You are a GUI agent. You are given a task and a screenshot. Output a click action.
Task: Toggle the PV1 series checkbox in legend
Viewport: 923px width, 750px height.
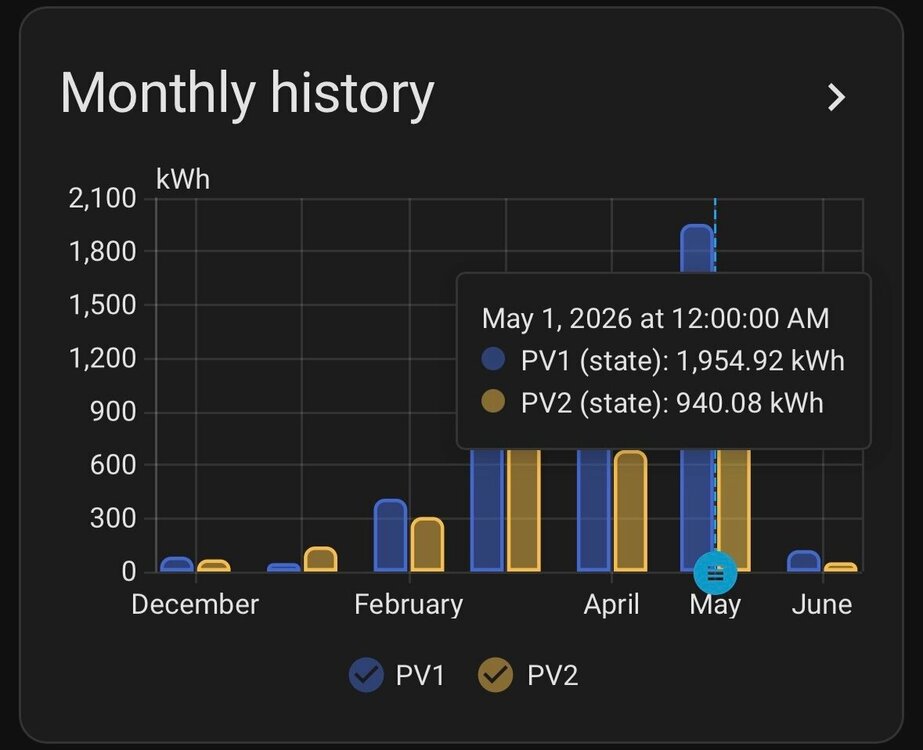coord(366,675)
